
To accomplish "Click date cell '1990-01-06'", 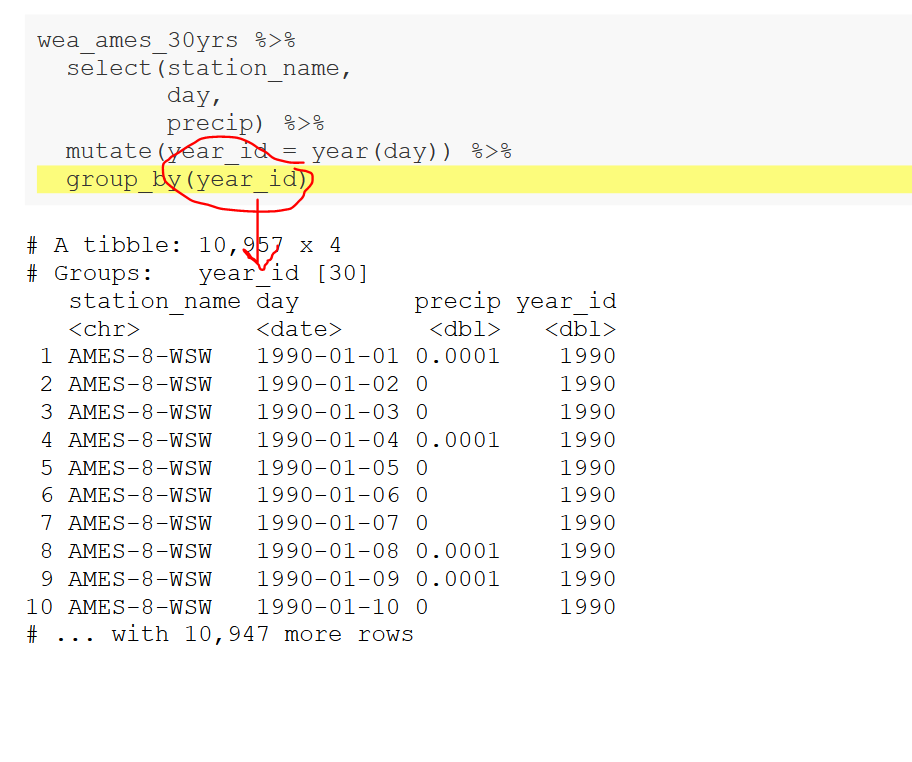I will (327, 495).
